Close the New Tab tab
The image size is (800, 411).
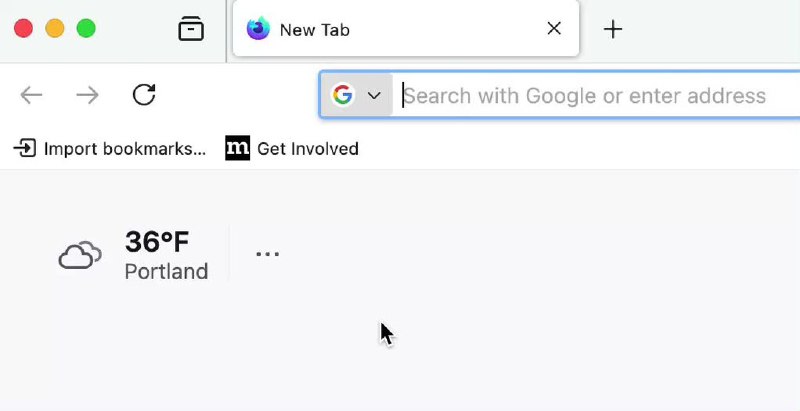pyautogui.click(x=554, y=29)
